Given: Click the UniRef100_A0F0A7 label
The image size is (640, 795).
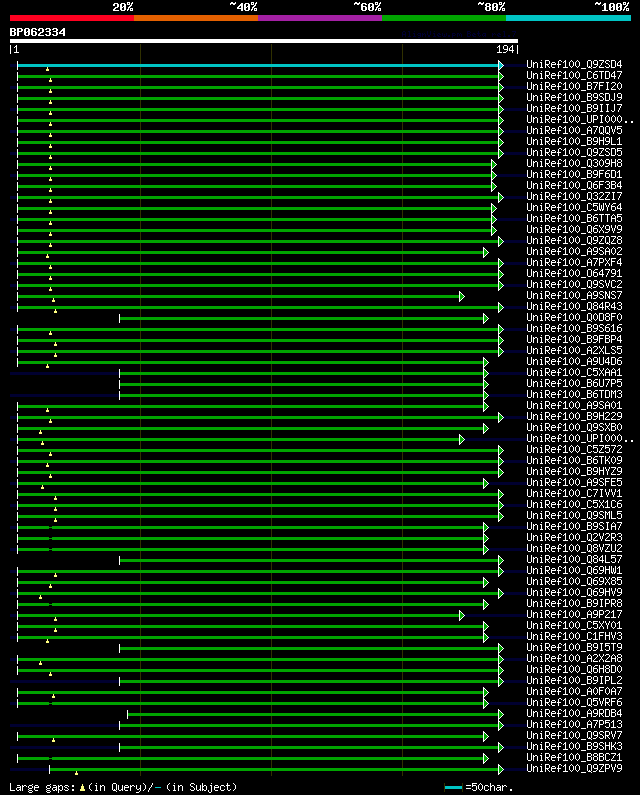Looking at the screenshot, I should pyautogui.click(x=574, y=692).
